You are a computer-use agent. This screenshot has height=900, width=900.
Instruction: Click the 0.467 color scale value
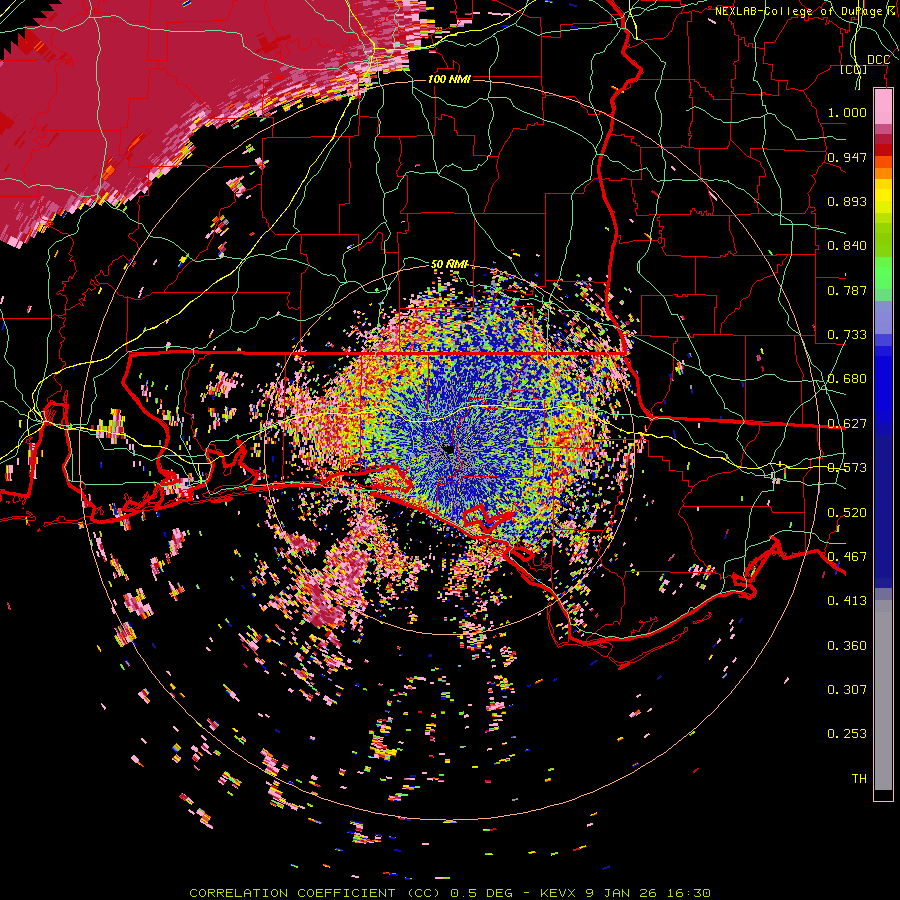(x=847, y=557)
